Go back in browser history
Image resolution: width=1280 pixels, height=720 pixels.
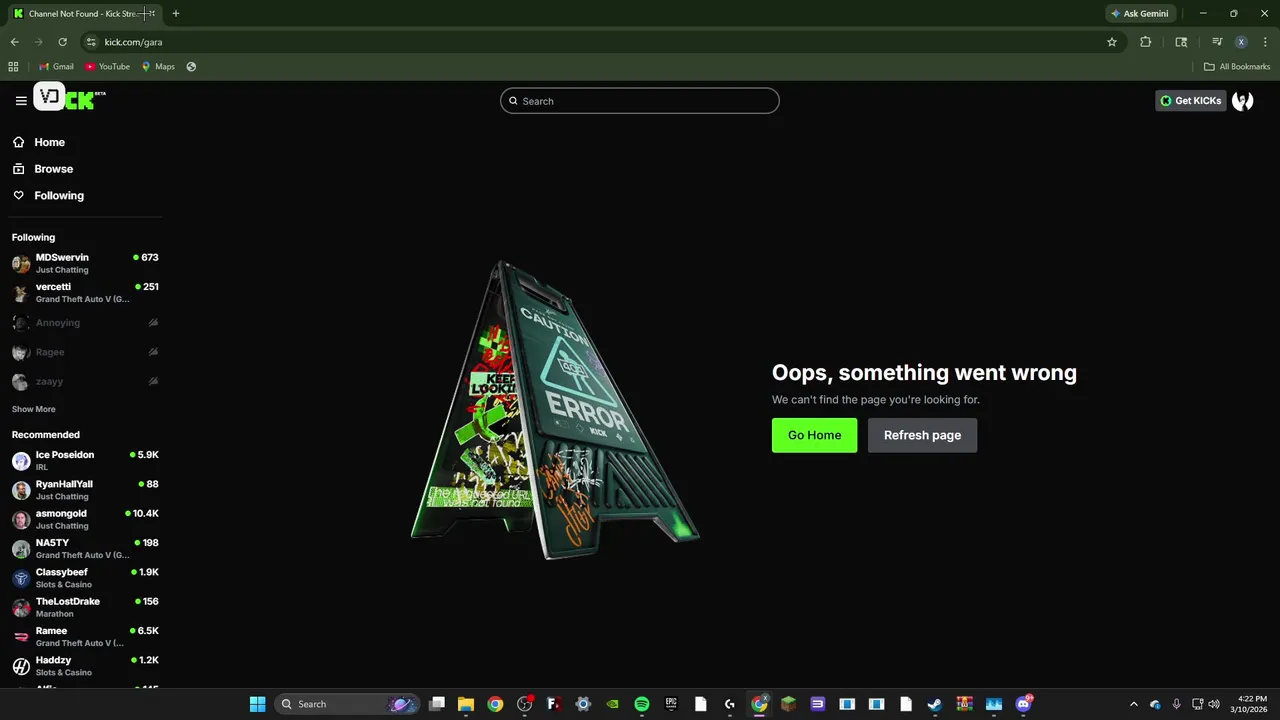pos(14,42)
